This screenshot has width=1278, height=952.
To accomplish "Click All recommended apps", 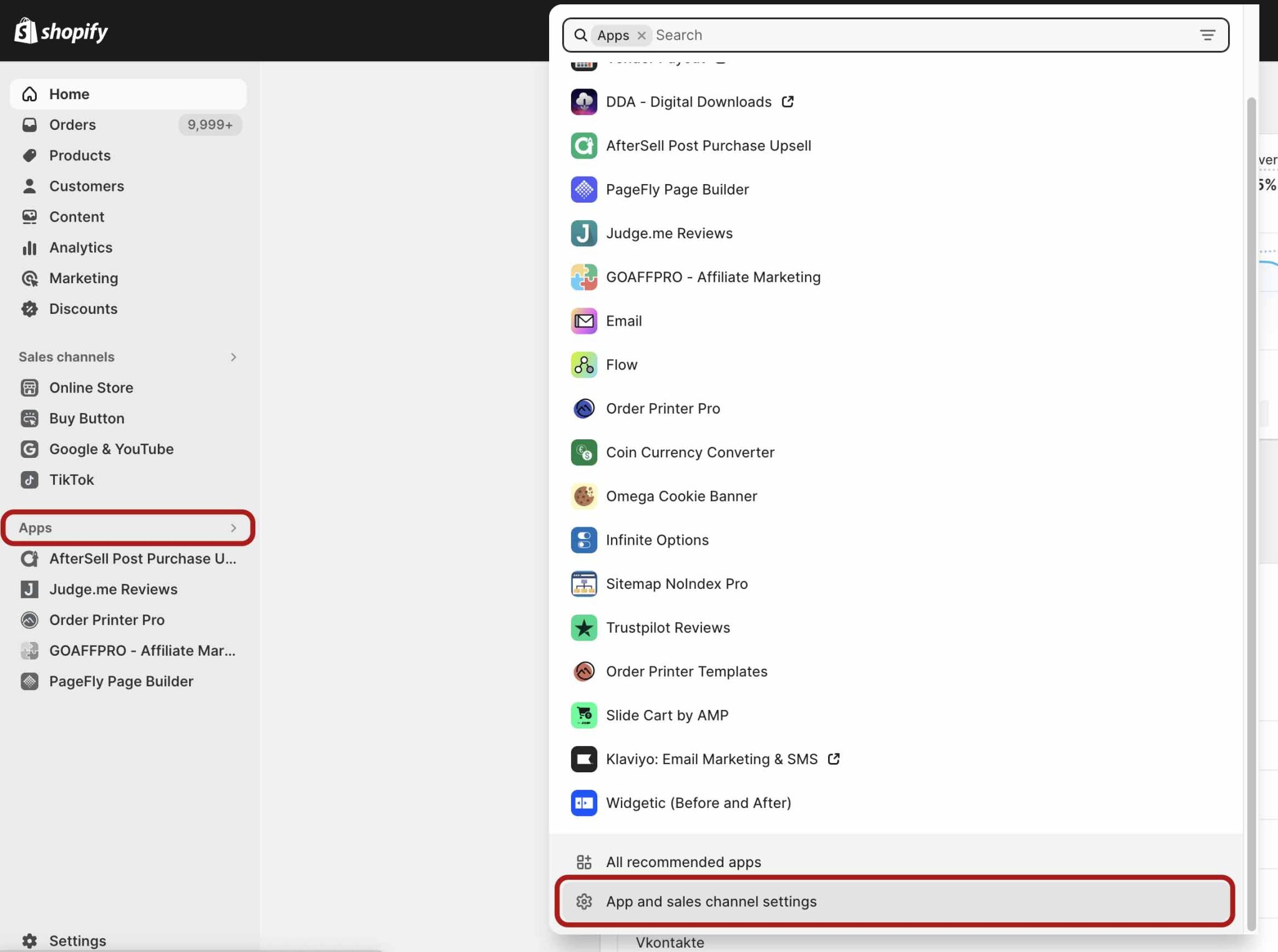I will click(x=683, y=862).
